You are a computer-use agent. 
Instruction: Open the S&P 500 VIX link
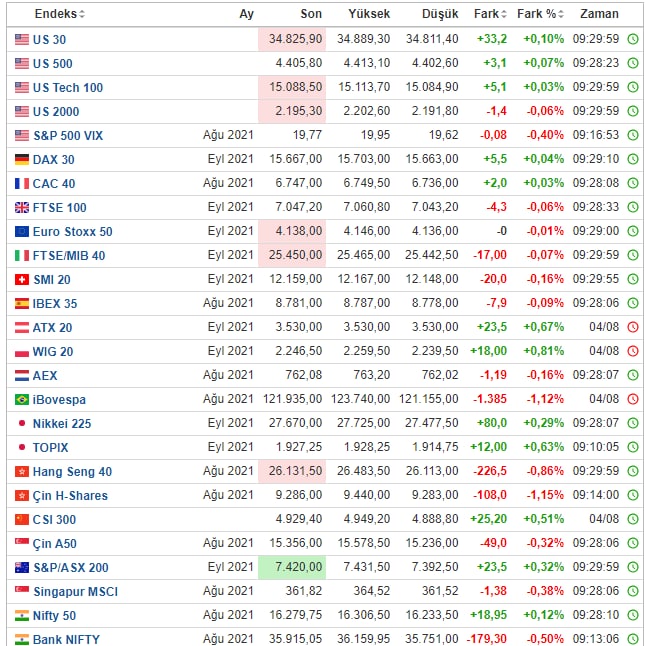[68, 135]
